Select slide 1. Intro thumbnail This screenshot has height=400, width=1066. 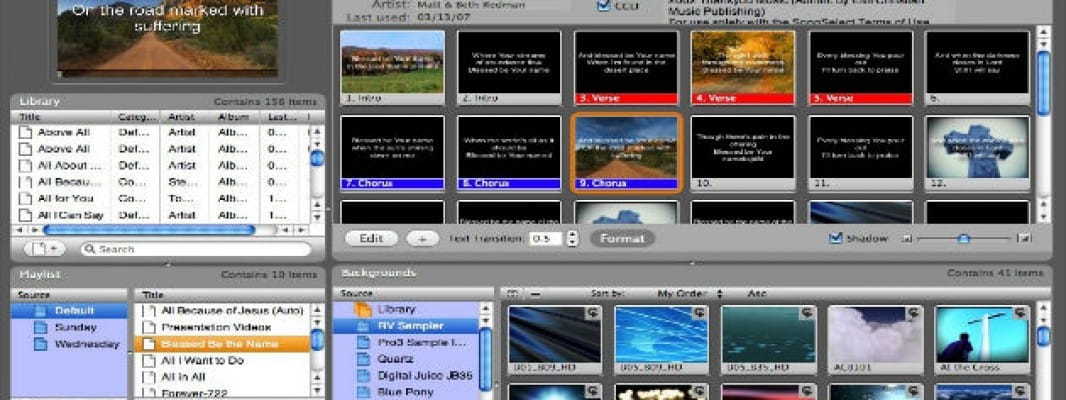tap(392, 66)
